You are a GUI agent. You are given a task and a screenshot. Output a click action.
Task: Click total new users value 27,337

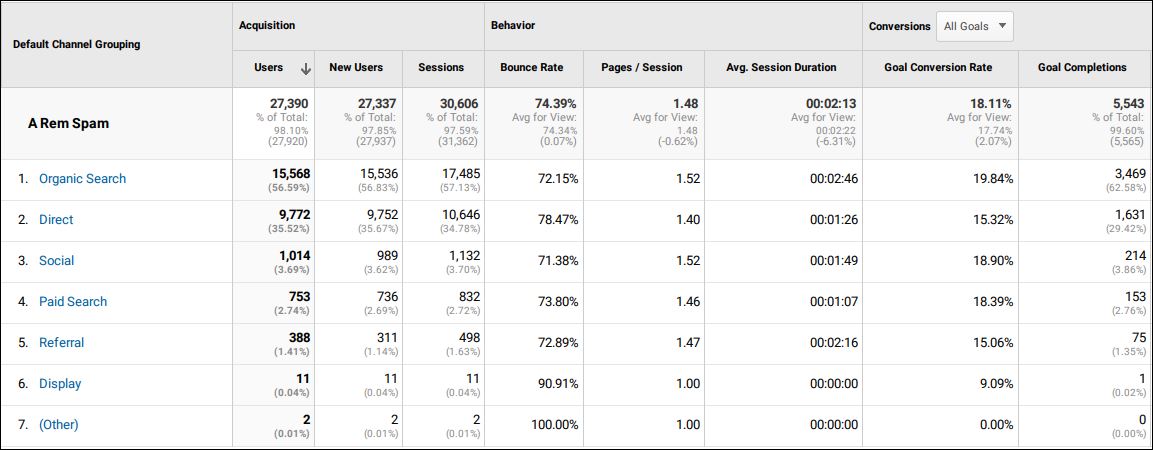tap(377, 104)
